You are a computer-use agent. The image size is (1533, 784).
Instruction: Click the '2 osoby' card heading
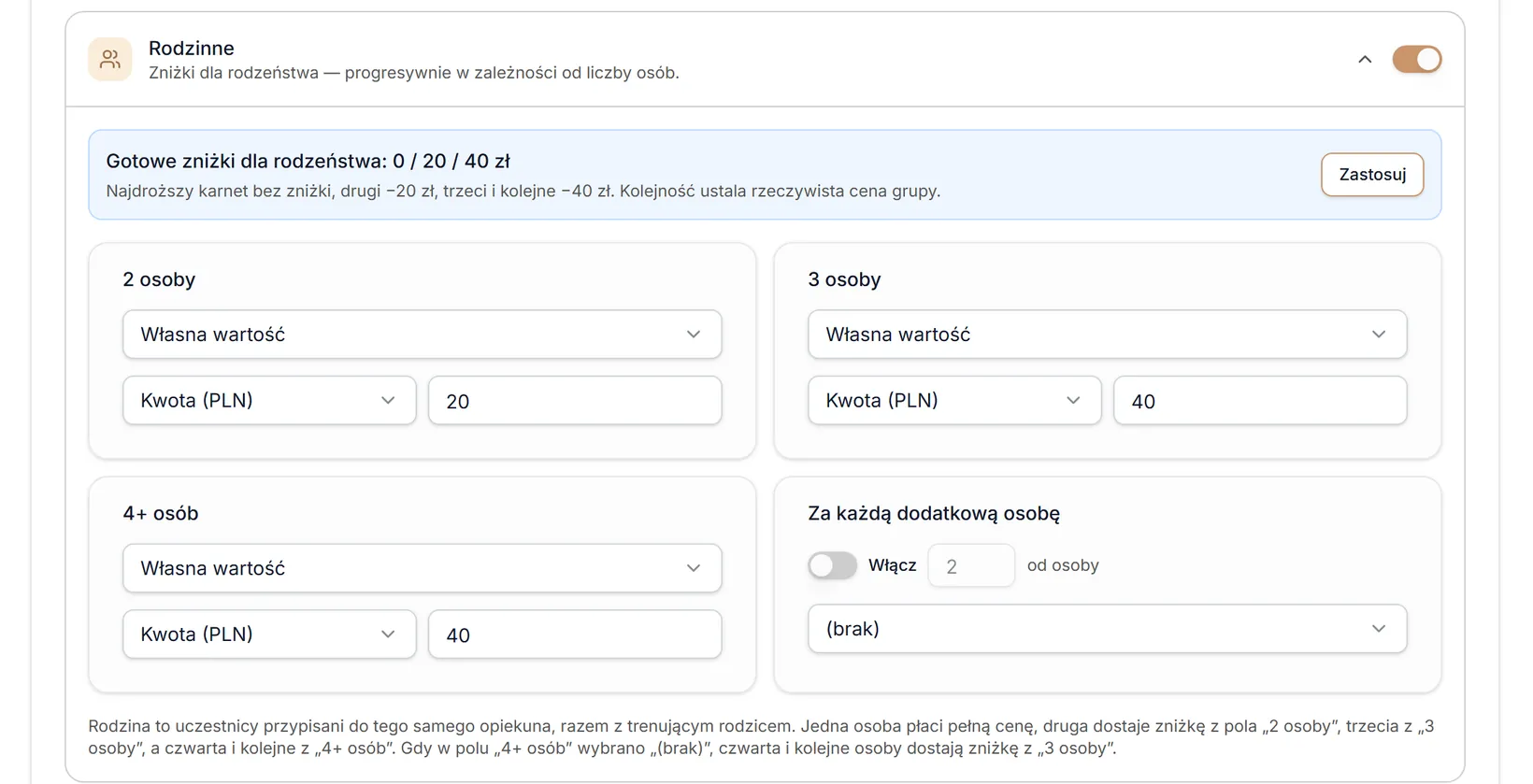tap(159, 279)
